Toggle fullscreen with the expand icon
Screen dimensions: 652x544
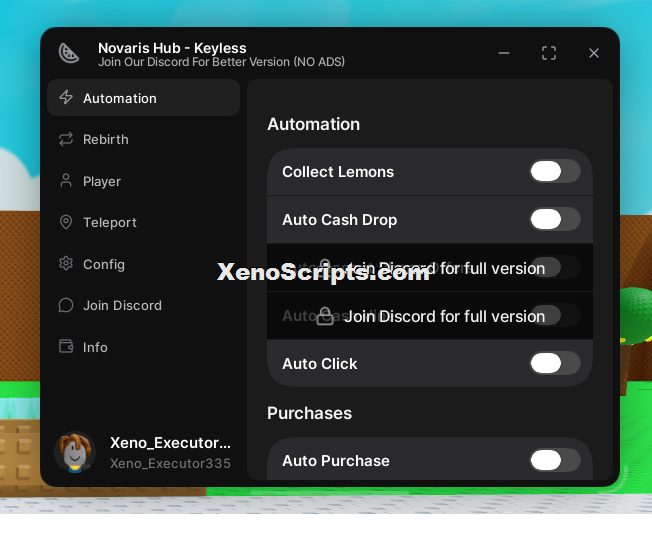point(549,53)
